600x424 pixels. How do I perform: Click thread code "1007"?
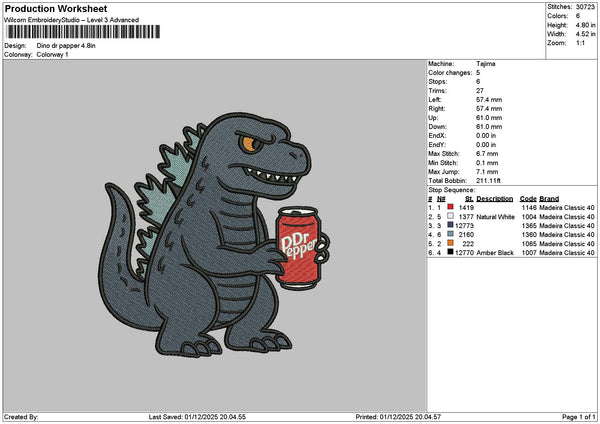[x=529, y=253]
